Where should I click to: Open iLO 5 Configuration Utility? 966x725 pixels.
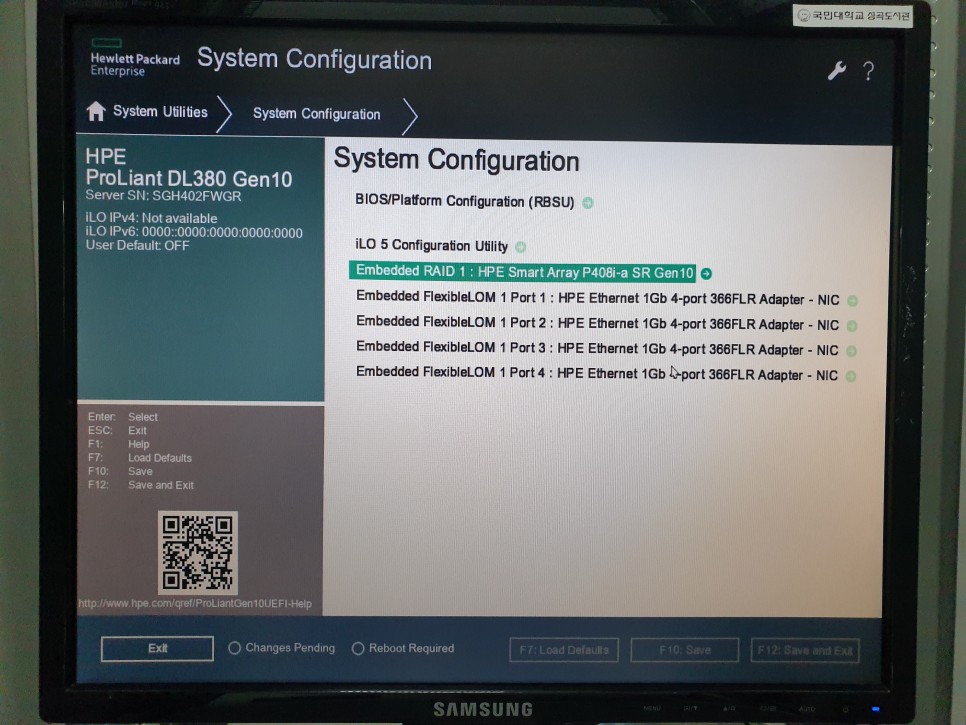tap(431, 245)
